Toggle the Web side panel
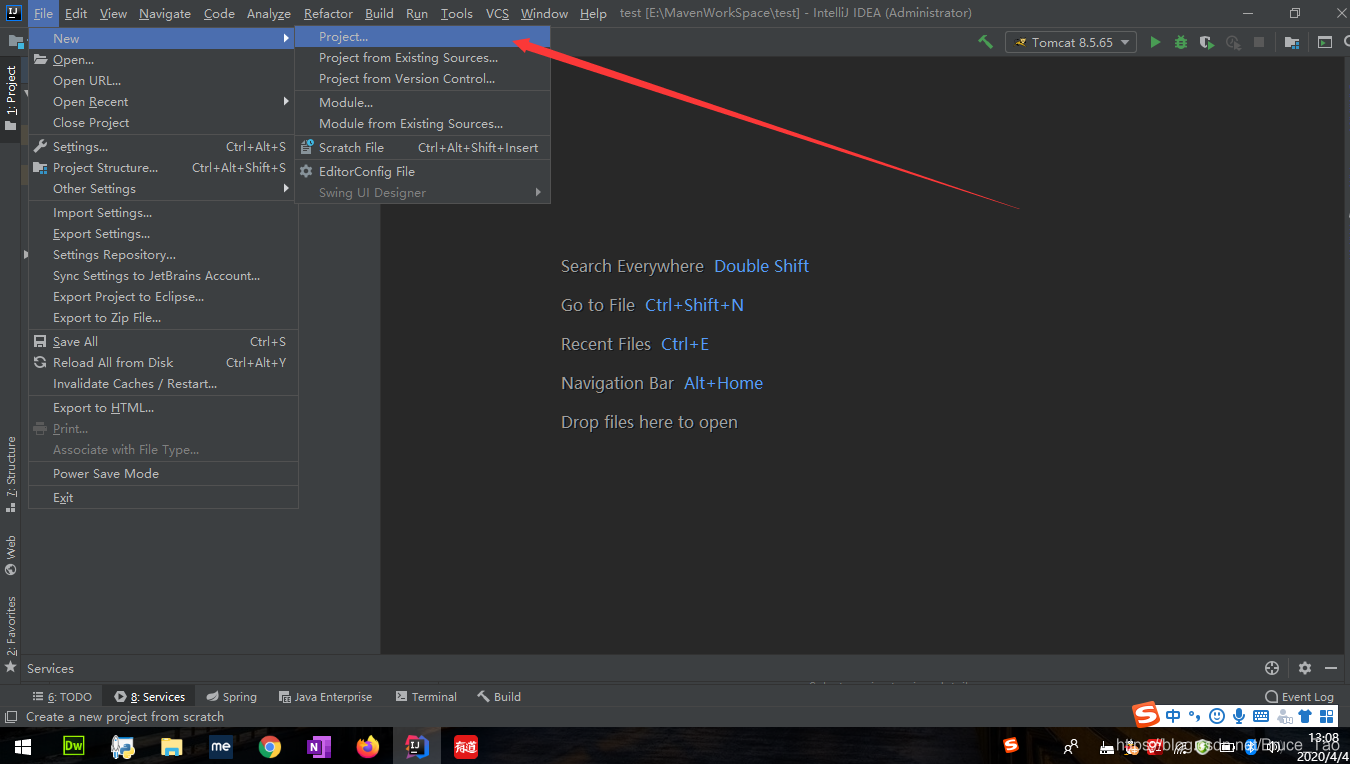Viewport: 1350px width, 764px height. (x=11, y=555)
